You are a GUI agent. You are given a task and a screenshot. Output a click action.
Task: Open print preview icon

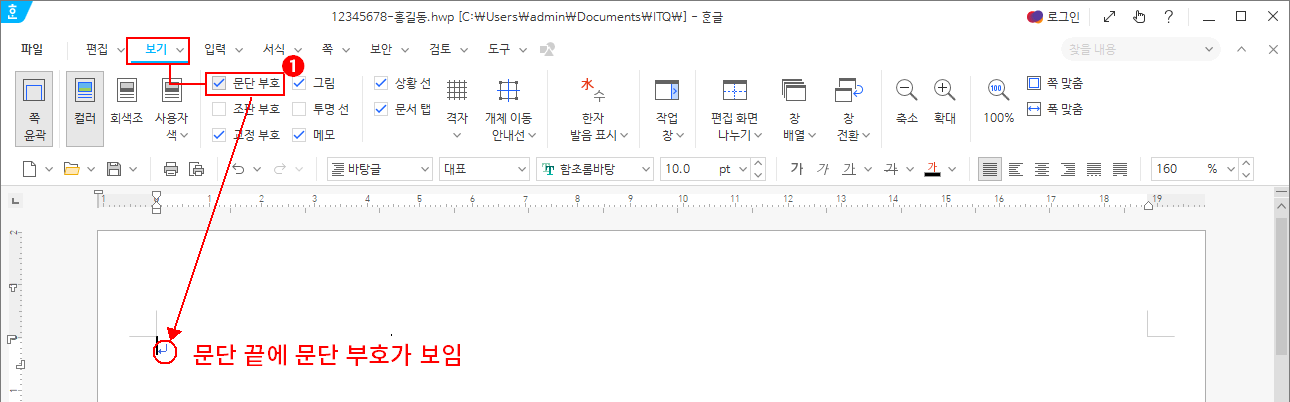click(x=196, y=169)
